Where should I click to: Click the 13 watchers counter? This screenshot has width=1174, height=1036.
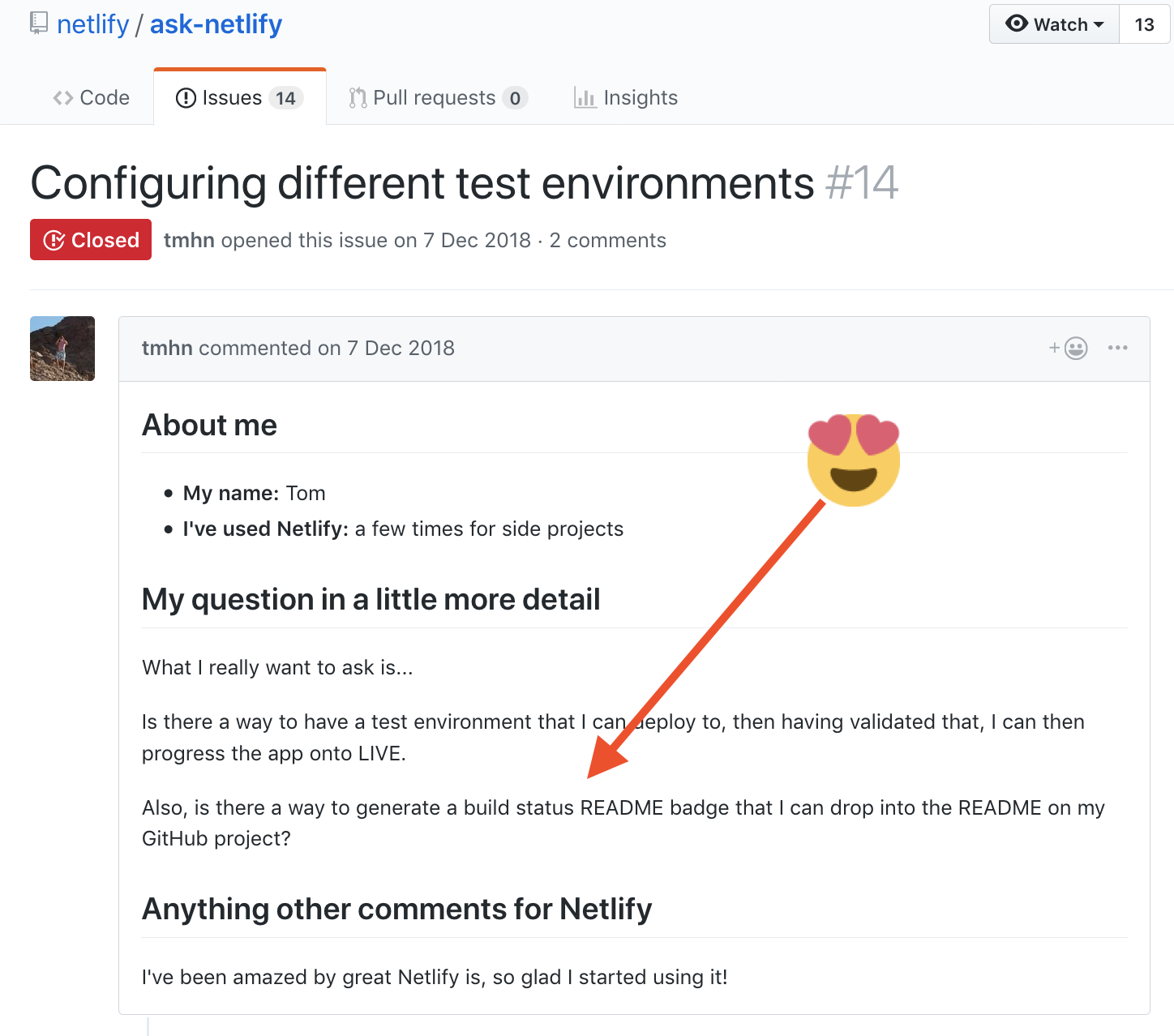click(1144, 24)
